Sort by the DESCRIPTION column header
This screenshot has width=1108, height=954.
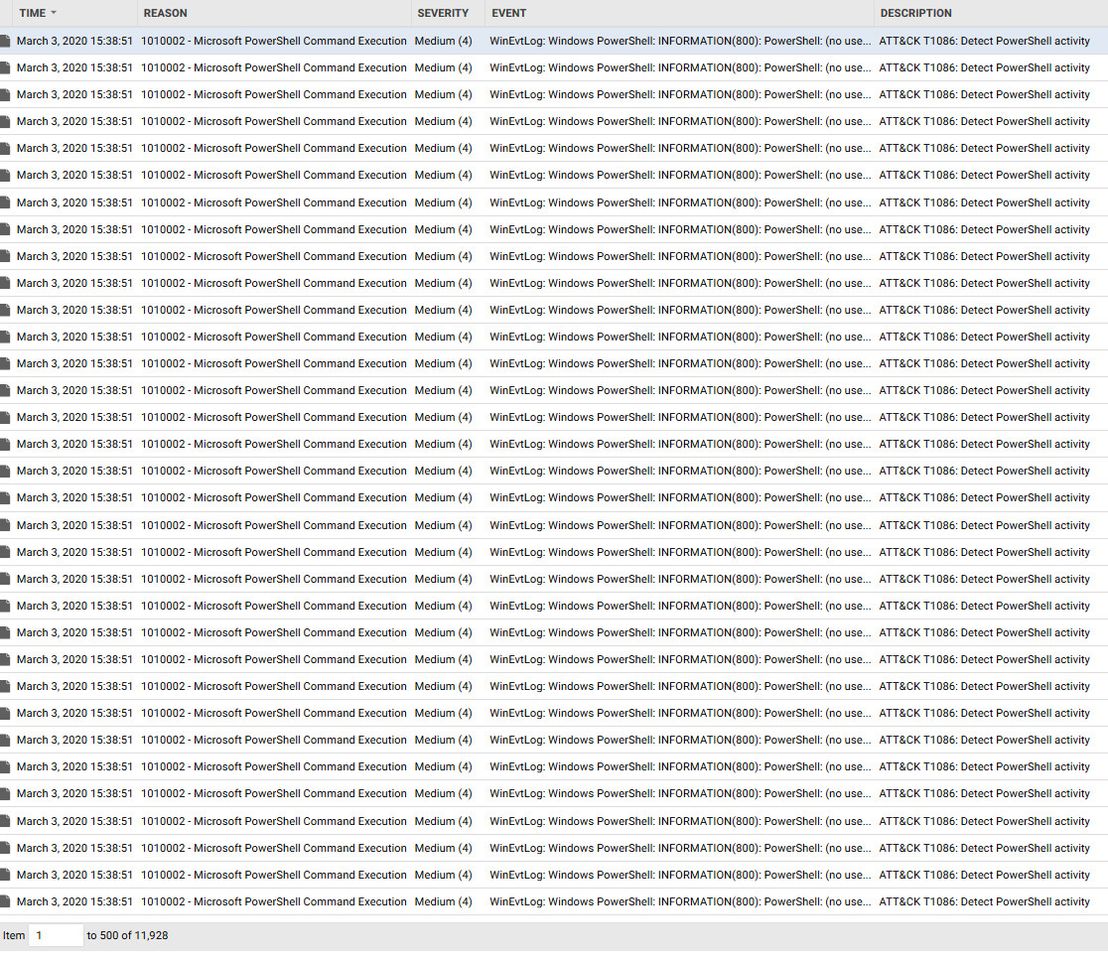916,13
